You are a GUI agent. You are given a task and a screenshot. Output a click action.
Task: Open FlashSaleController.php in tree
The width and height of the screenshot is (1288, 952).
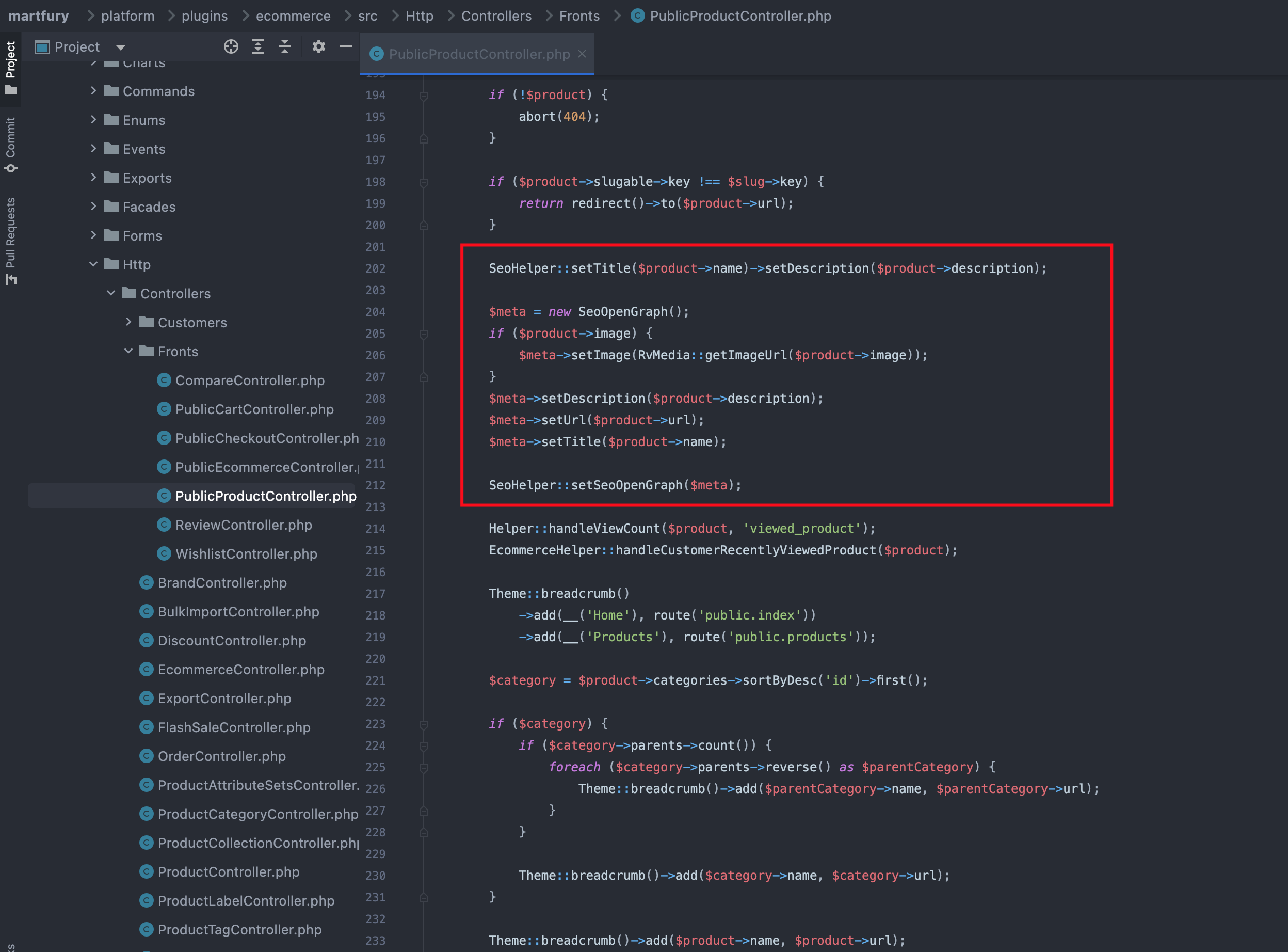[x=225, y=727]
